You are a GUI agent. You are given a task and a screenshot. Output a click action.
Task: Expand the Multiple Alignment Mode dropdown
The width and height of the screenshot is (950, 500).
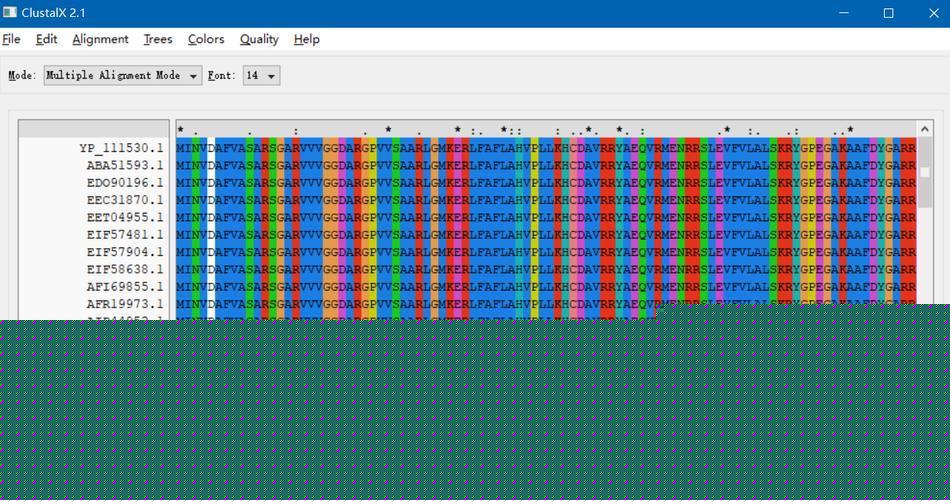(122, 76)
